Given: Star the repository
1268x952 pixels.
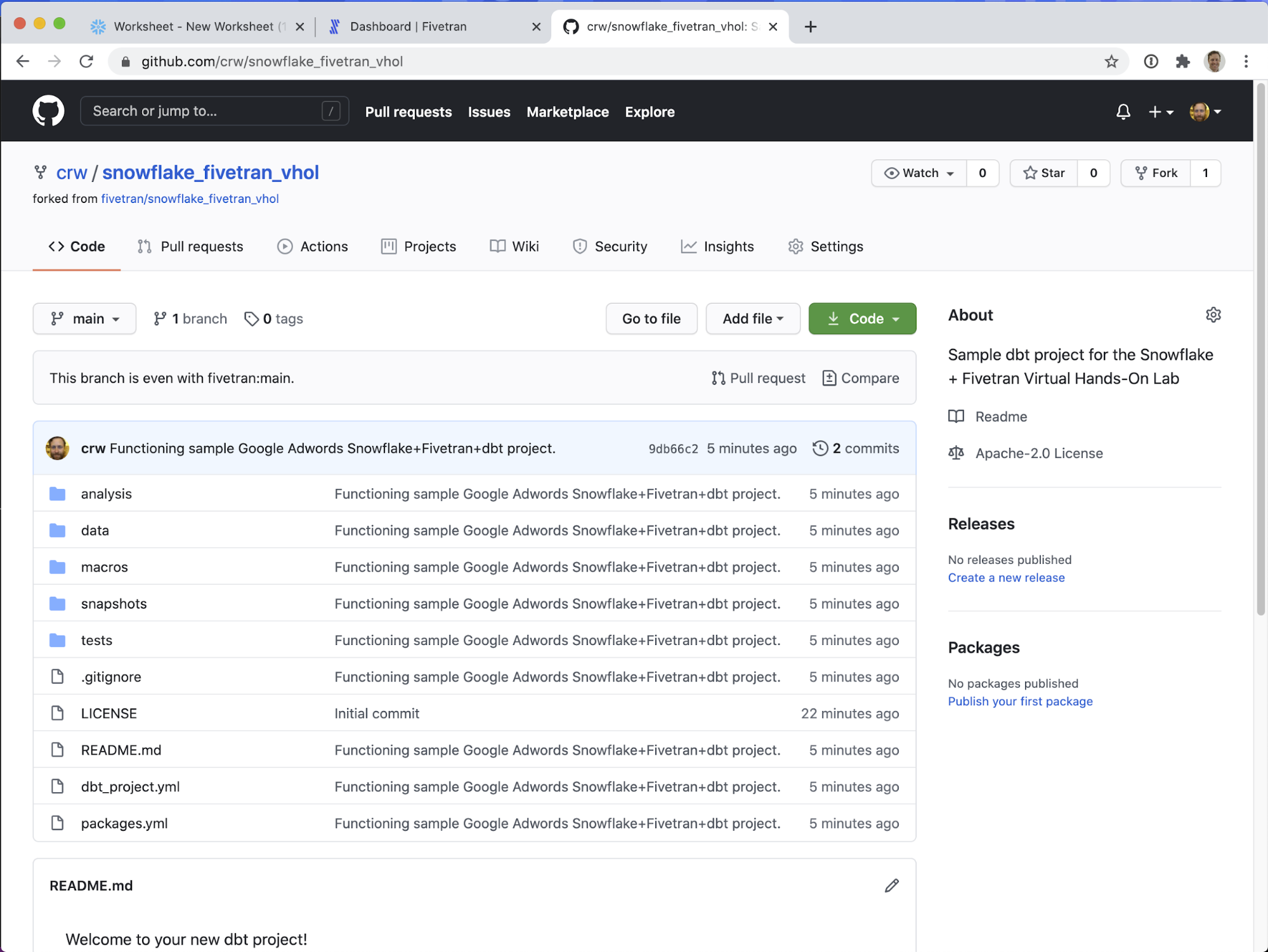Looking at the screenshot, I should [x=1044, y=173].
